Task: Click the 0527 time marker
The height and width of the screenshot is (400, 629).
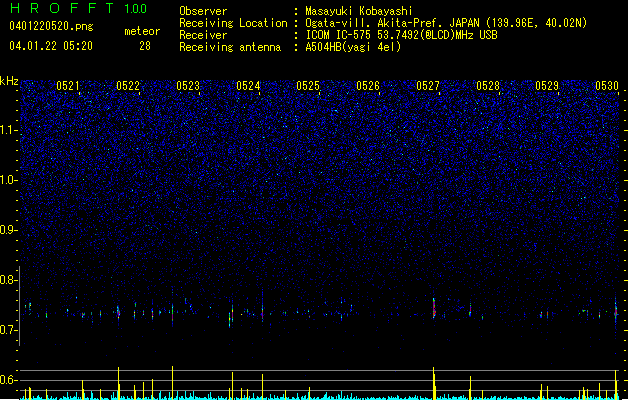Action: (428, 85)
